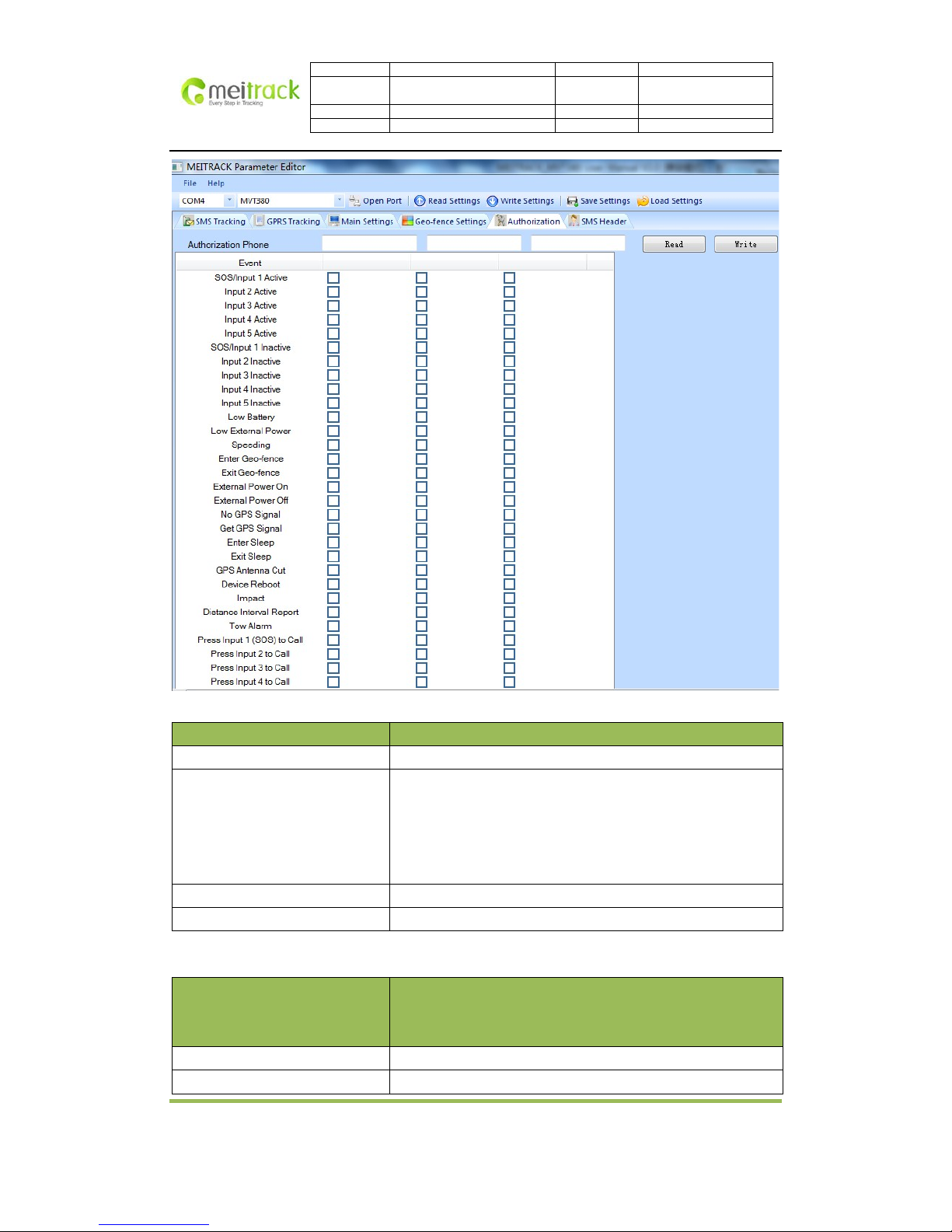
Task: Check first box for Low Battery
Action: click(x=333, y=417)
